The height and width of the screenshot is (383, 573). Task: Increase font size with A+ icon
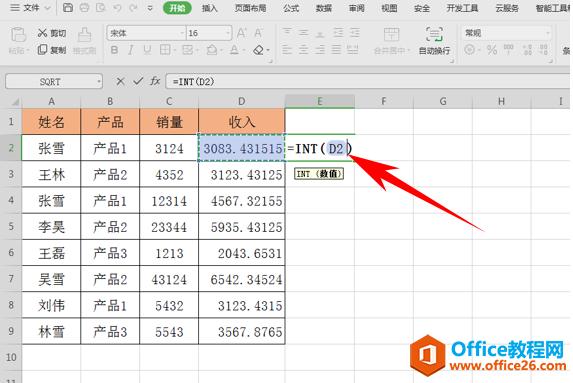coord(242,33)
